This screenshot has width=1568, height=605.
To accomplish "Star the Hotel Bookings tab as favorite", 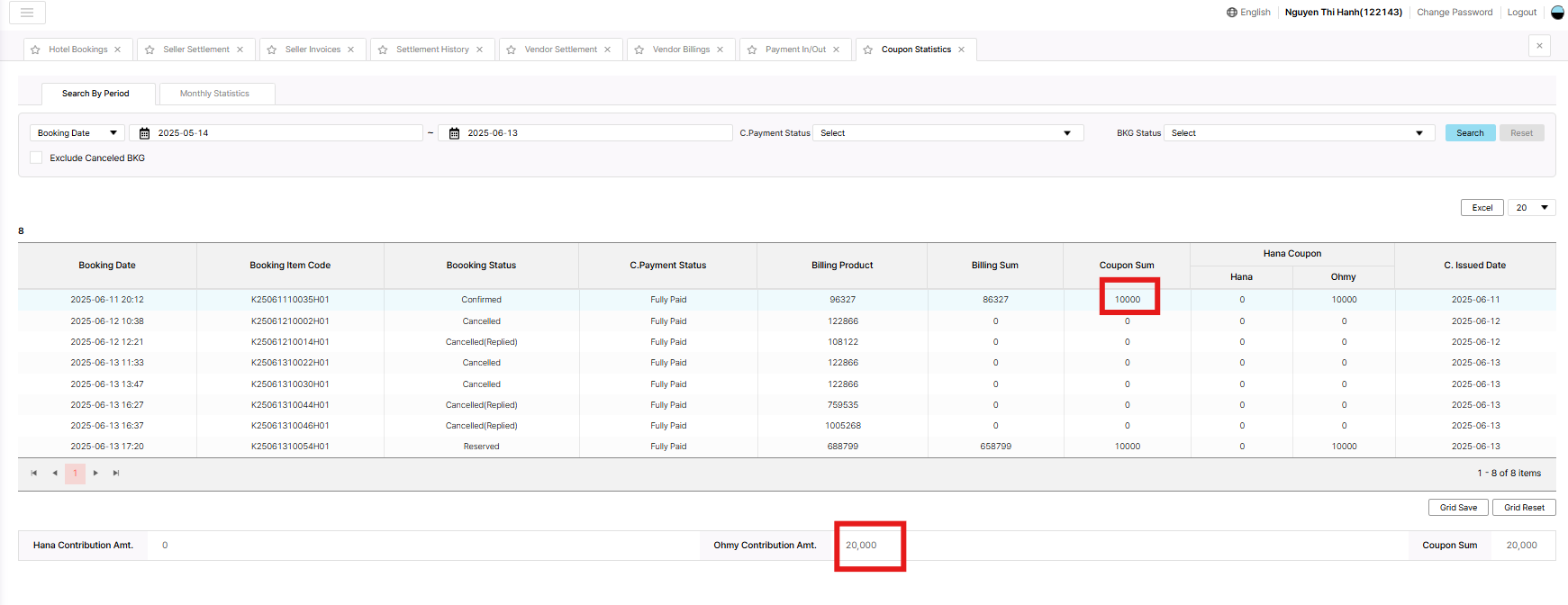I will tap(35, 50).
